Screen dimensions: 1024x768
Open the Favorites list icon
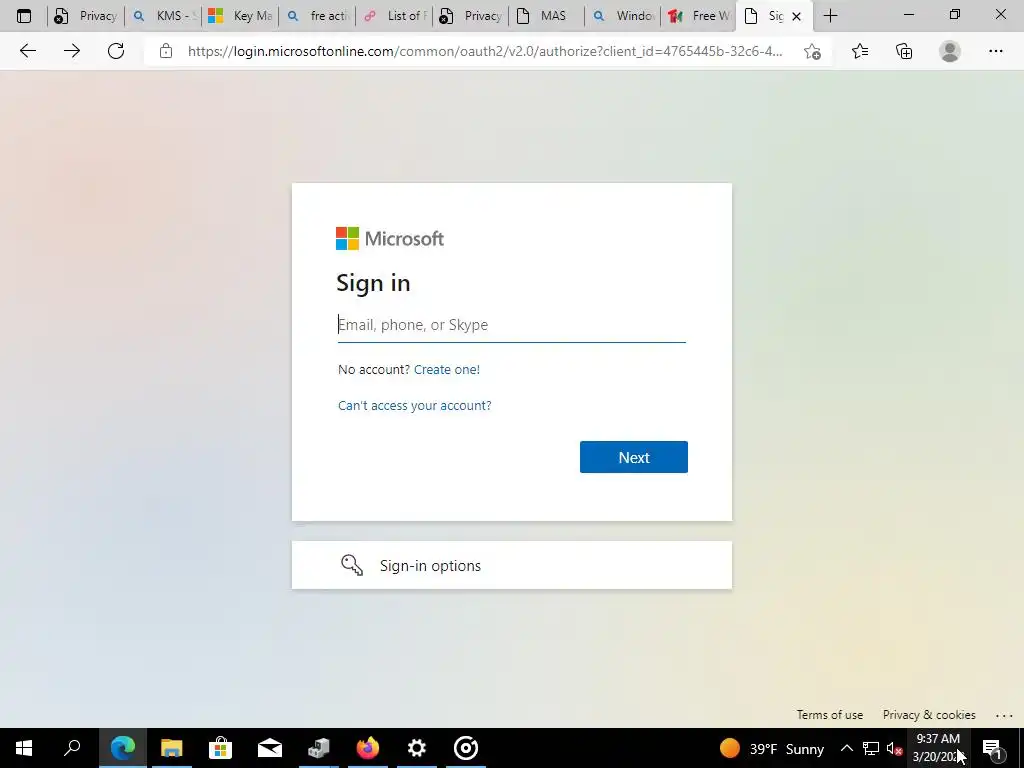(860, 51)
